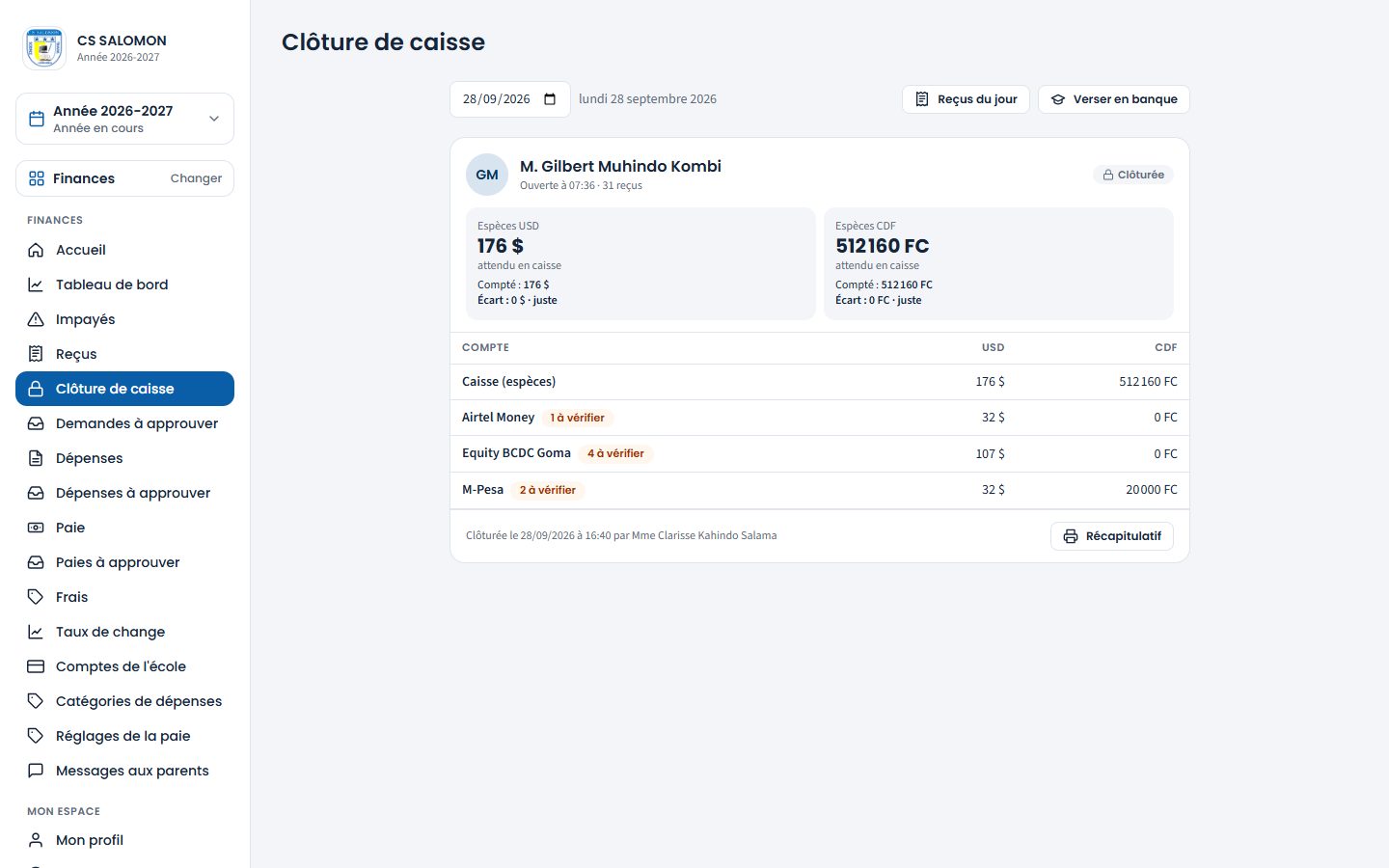
Task: Click the Airtel Money '1 à vérifier' badge
Action: click(578, 418)
